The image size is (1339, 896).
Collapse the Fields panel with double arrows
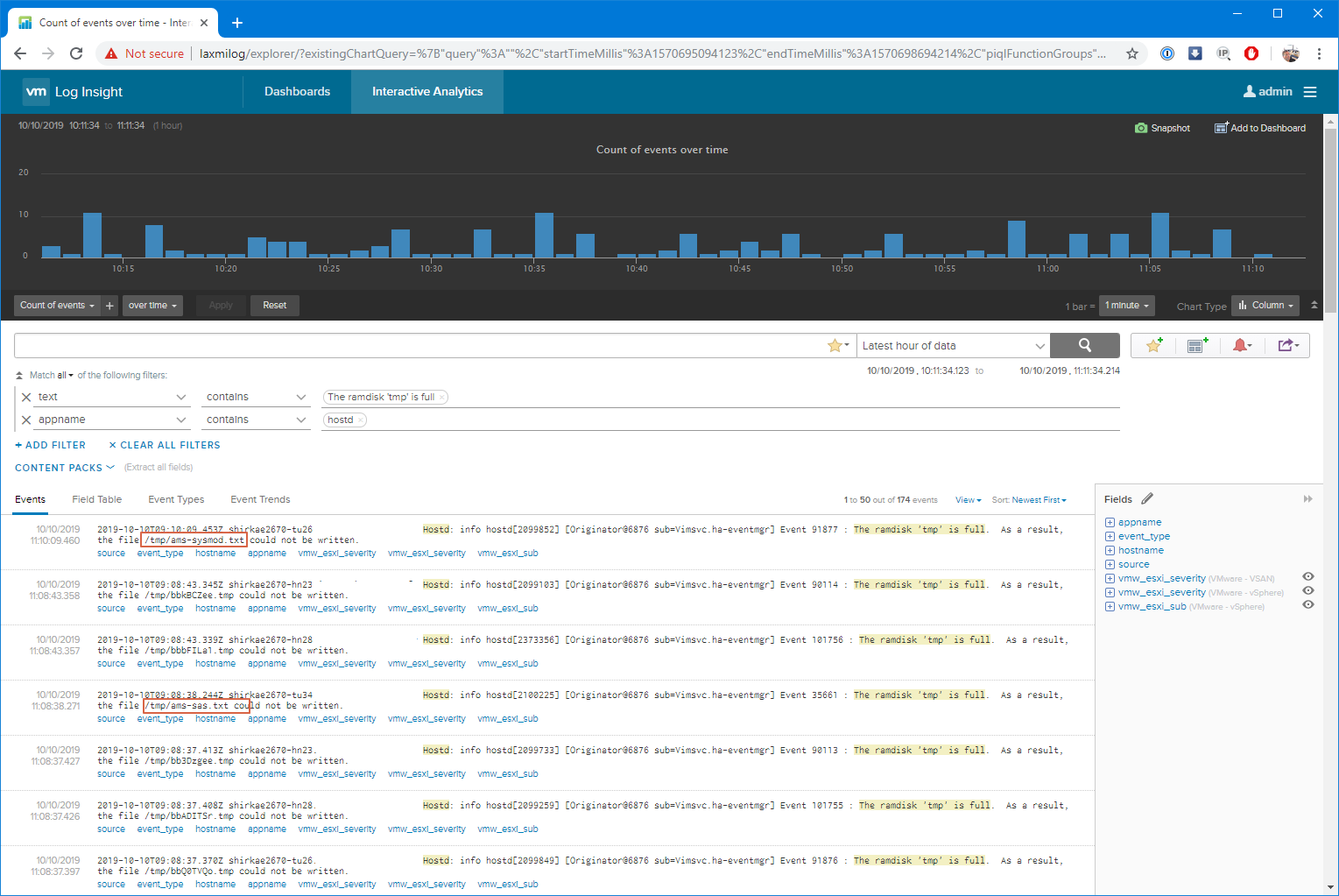(1307, 499)
